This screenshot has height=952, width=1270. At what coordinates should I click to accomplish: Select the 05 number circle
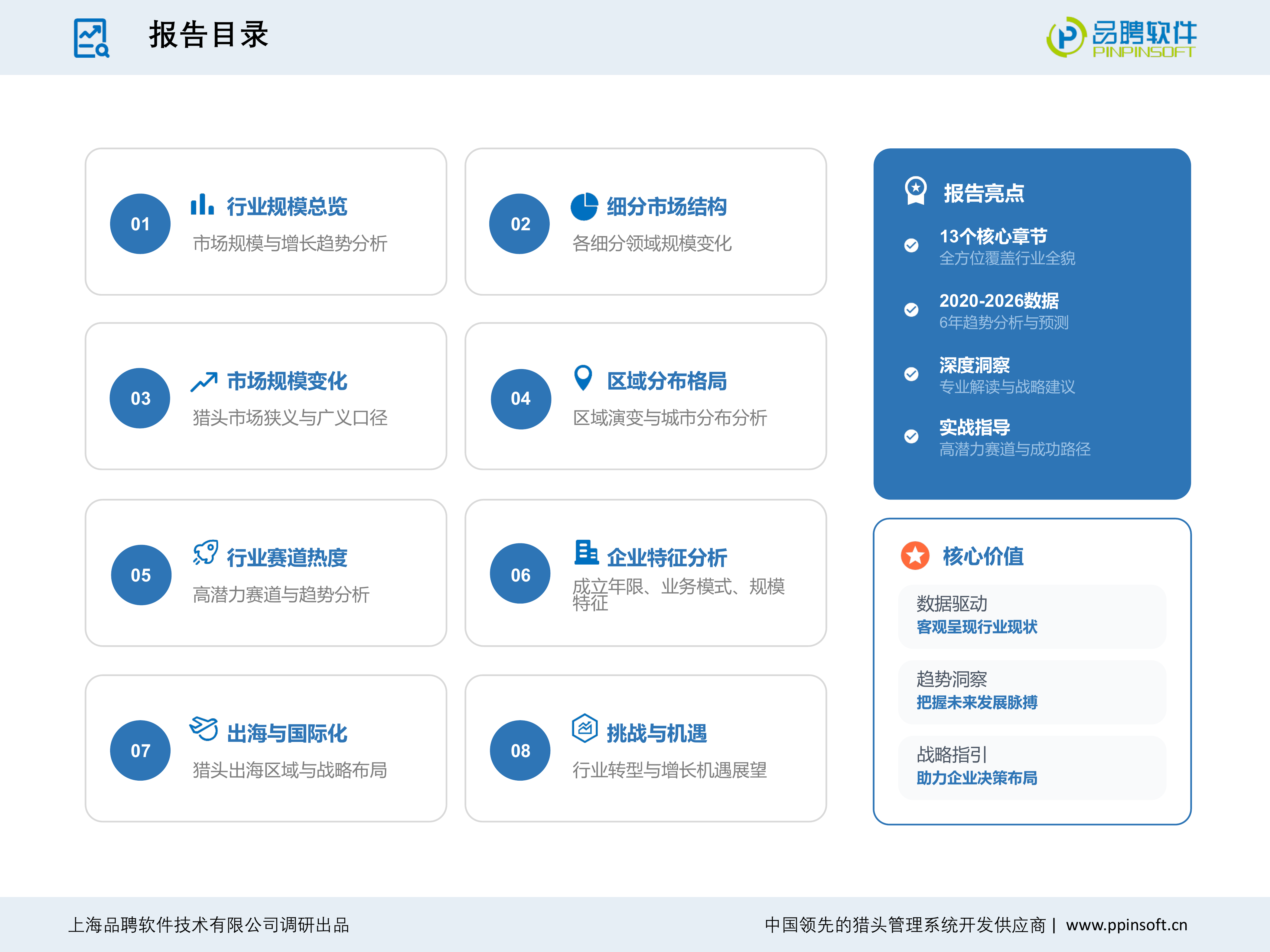point(141,575)
